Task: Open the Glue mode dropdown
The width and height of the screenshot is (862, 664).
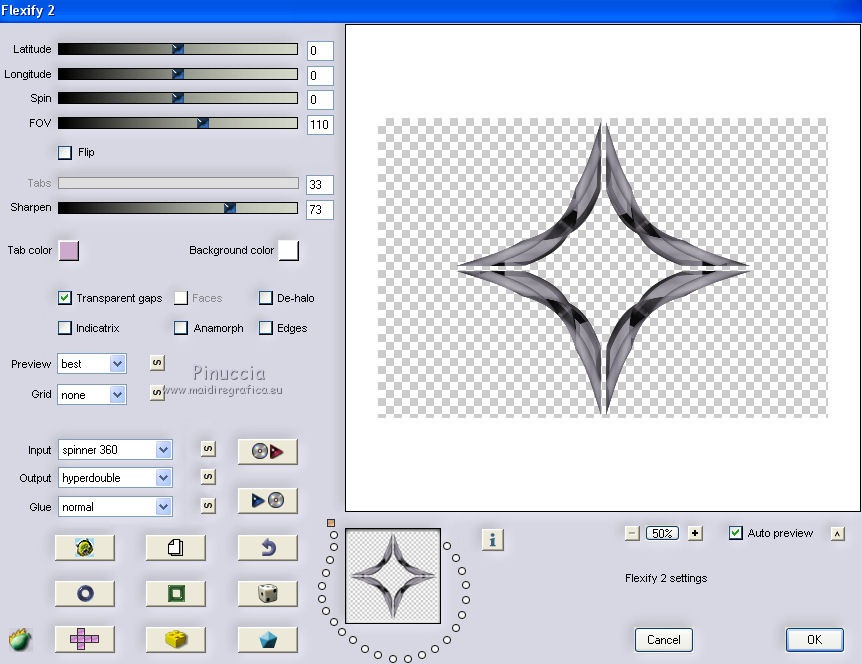Action: point(115,507)
